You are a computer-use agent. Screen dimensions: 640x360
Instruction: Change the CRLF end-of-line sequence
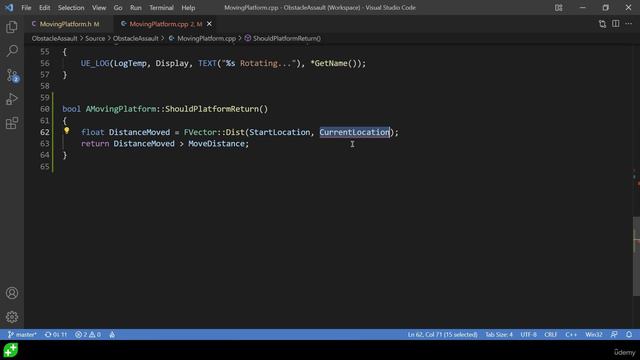(551, 335)
